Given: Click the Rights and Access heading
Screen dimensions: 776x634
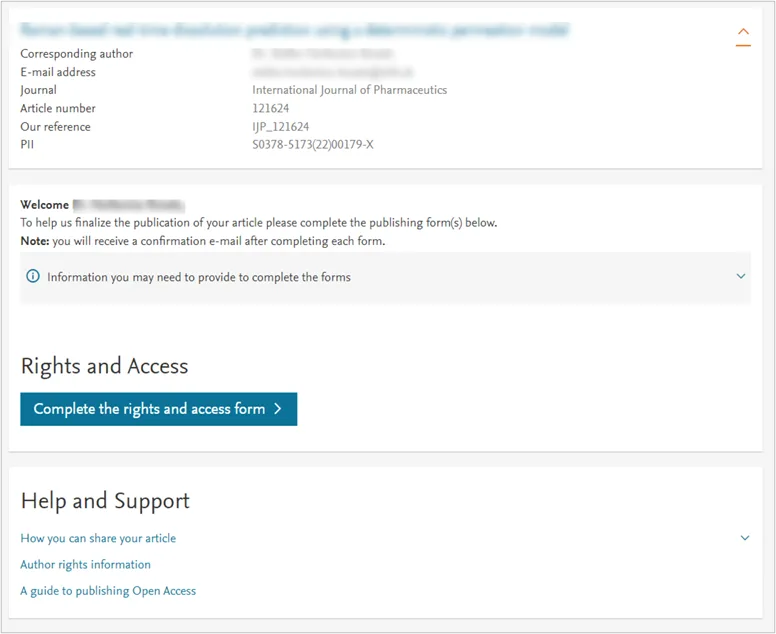Looking at the screenshot, I should (x=104, y=366).
